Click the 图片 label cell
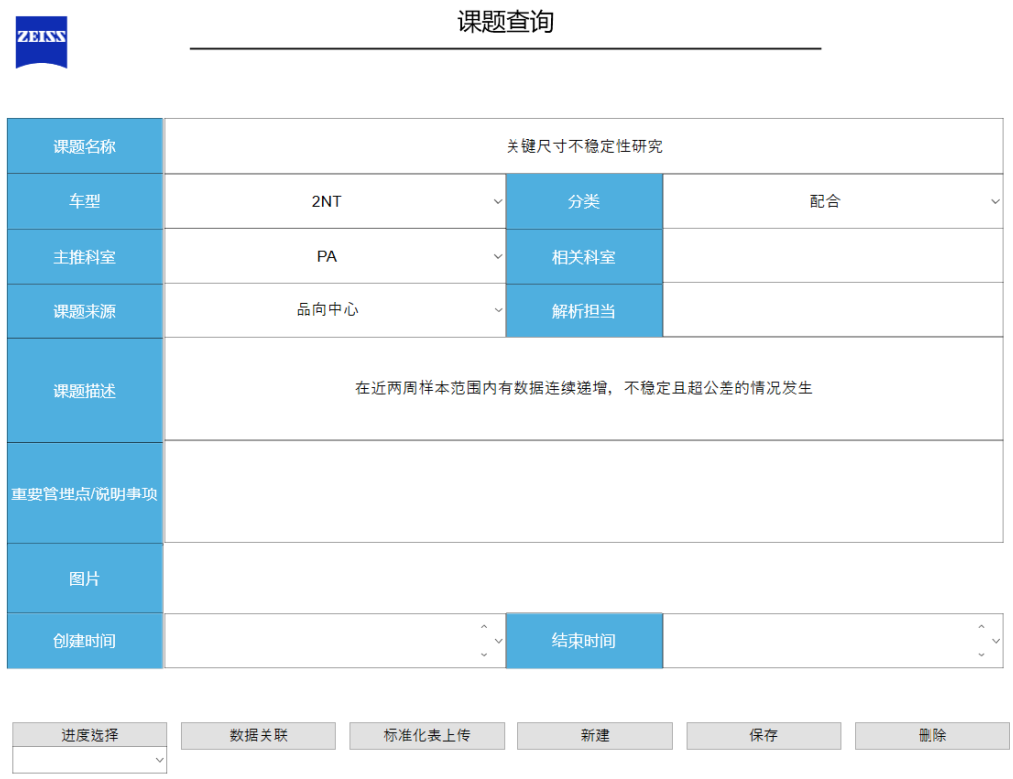 85,578
